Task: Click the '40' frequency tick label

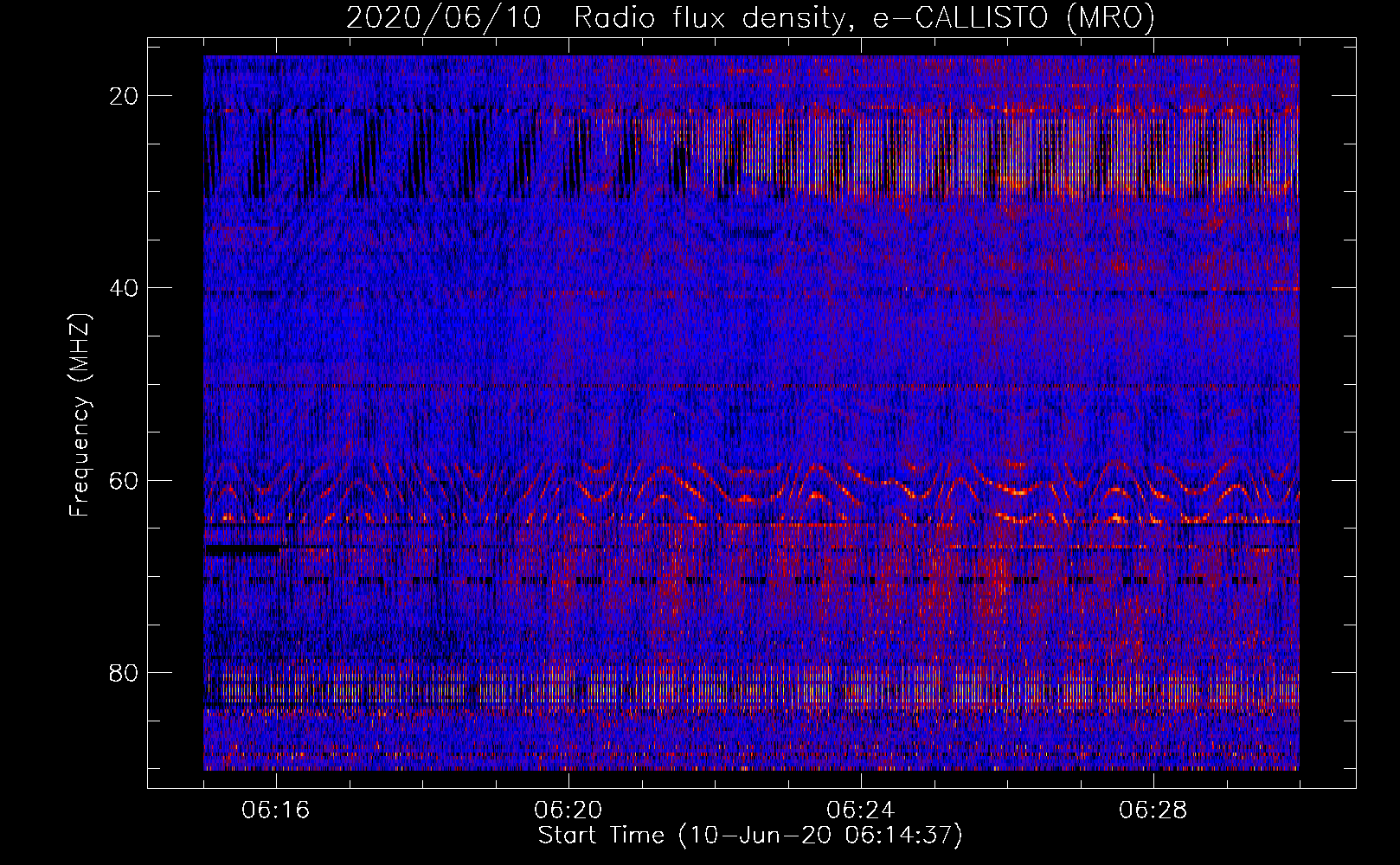Action: coord(125,288)
